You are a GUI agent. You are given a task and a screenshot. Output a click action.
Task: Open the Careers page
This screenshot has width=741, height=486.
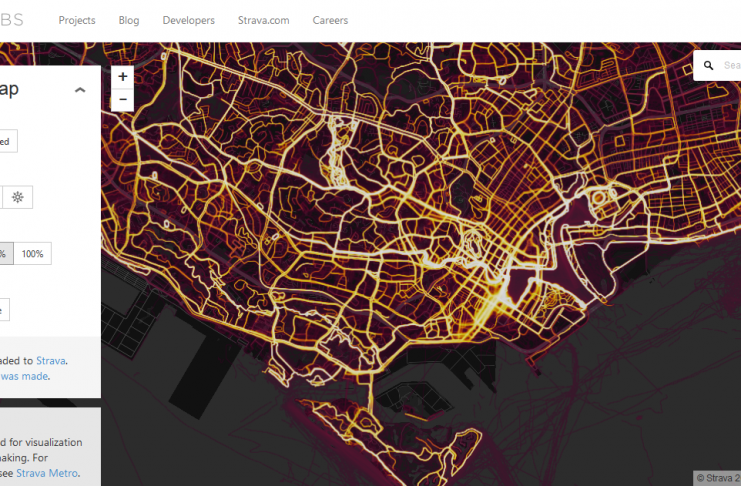(330, 20)
